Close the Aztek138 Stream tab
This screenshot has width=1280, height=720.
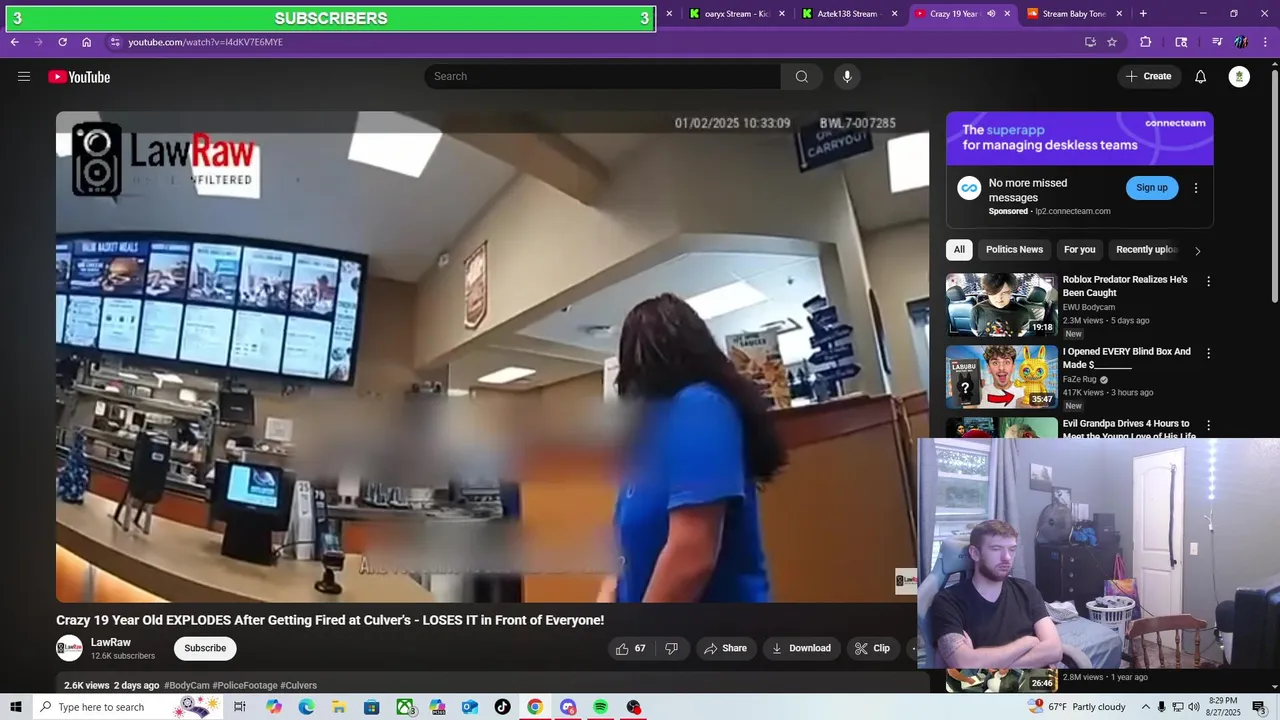coord(895,14)
